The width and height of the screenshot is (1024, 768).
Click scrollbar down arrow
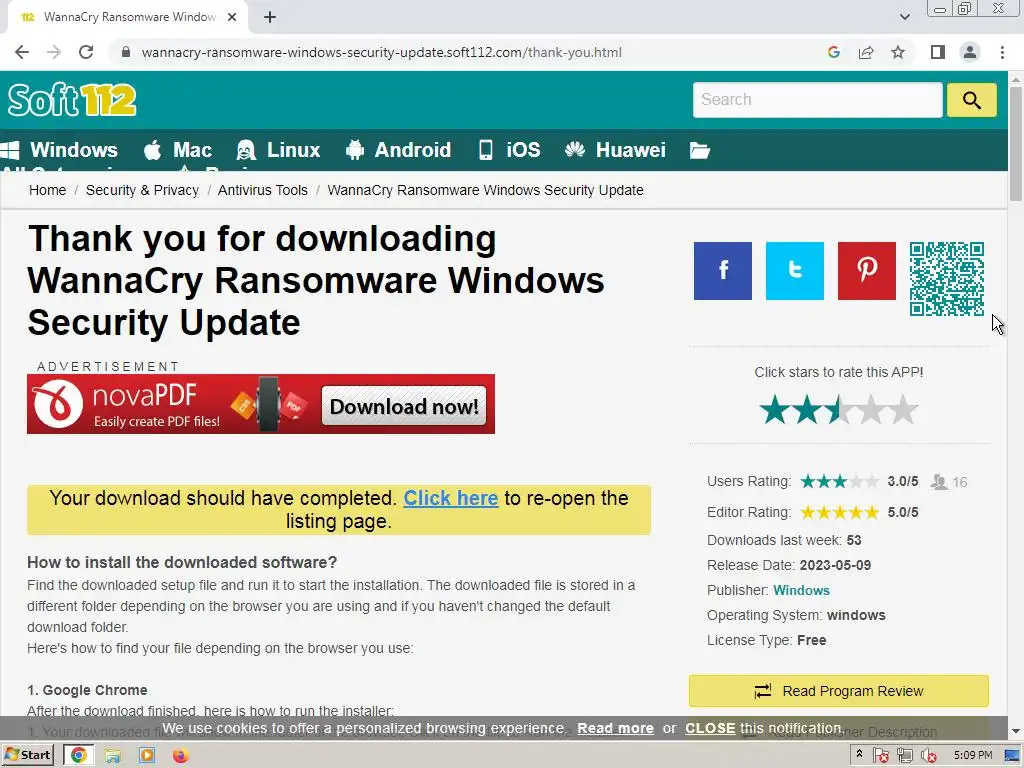click(1016, 731)
